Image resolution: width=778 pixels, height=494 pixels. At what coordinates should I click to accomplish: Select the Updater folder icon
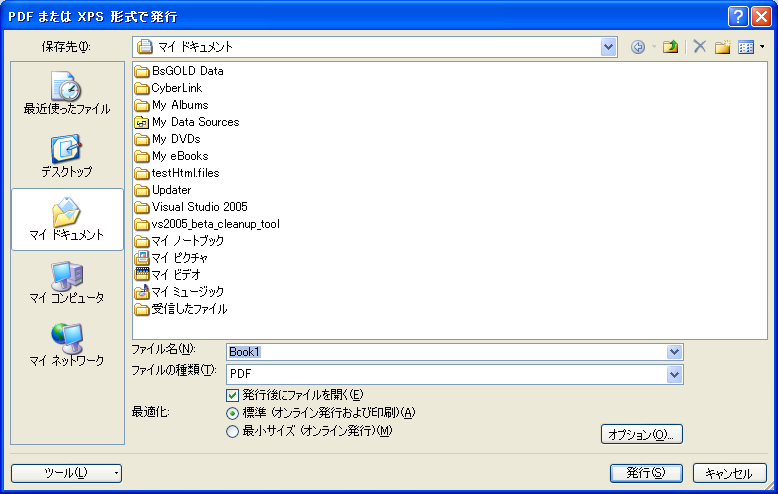tap(142, 190)
